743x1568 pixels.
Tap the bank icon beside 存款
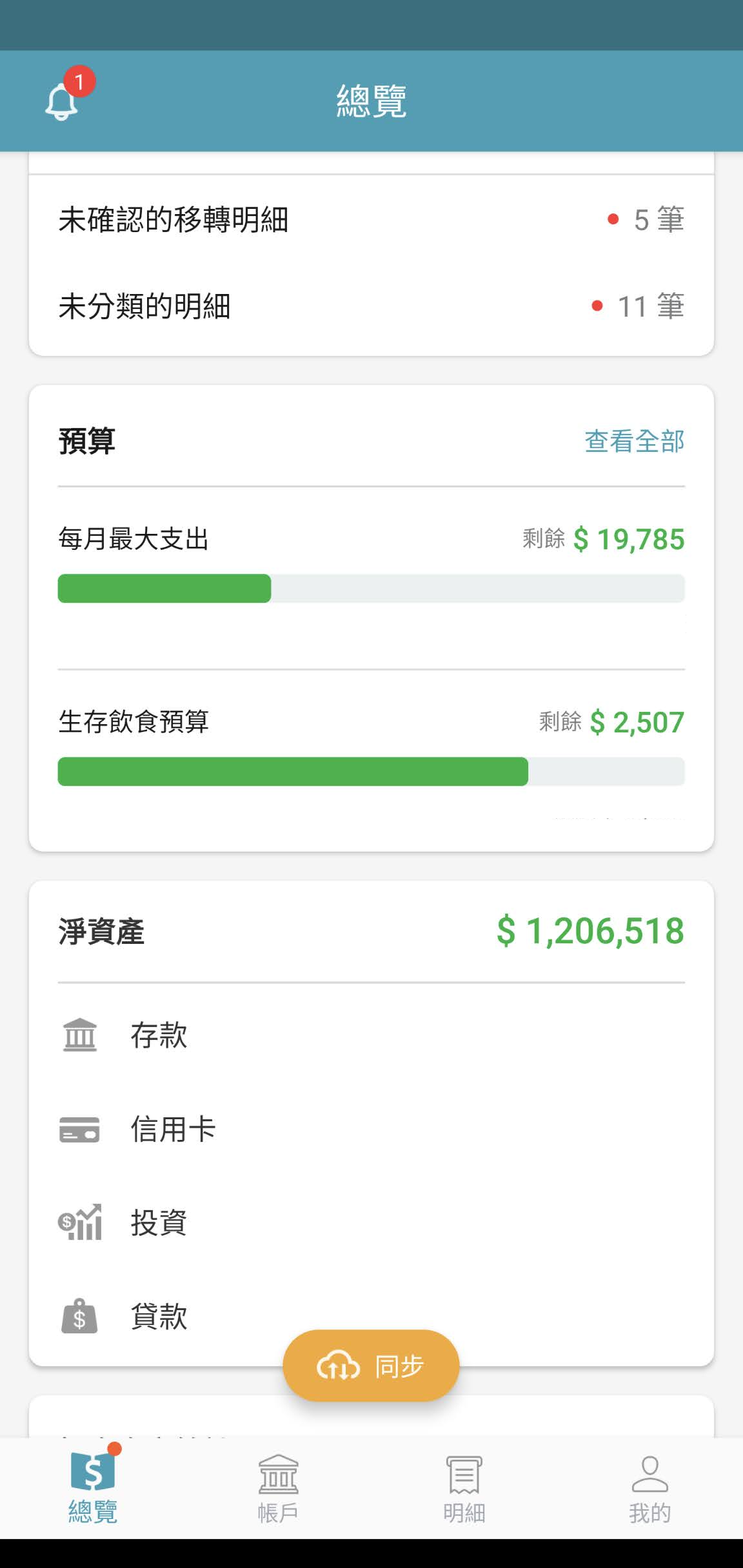[x=80, y=1035]
